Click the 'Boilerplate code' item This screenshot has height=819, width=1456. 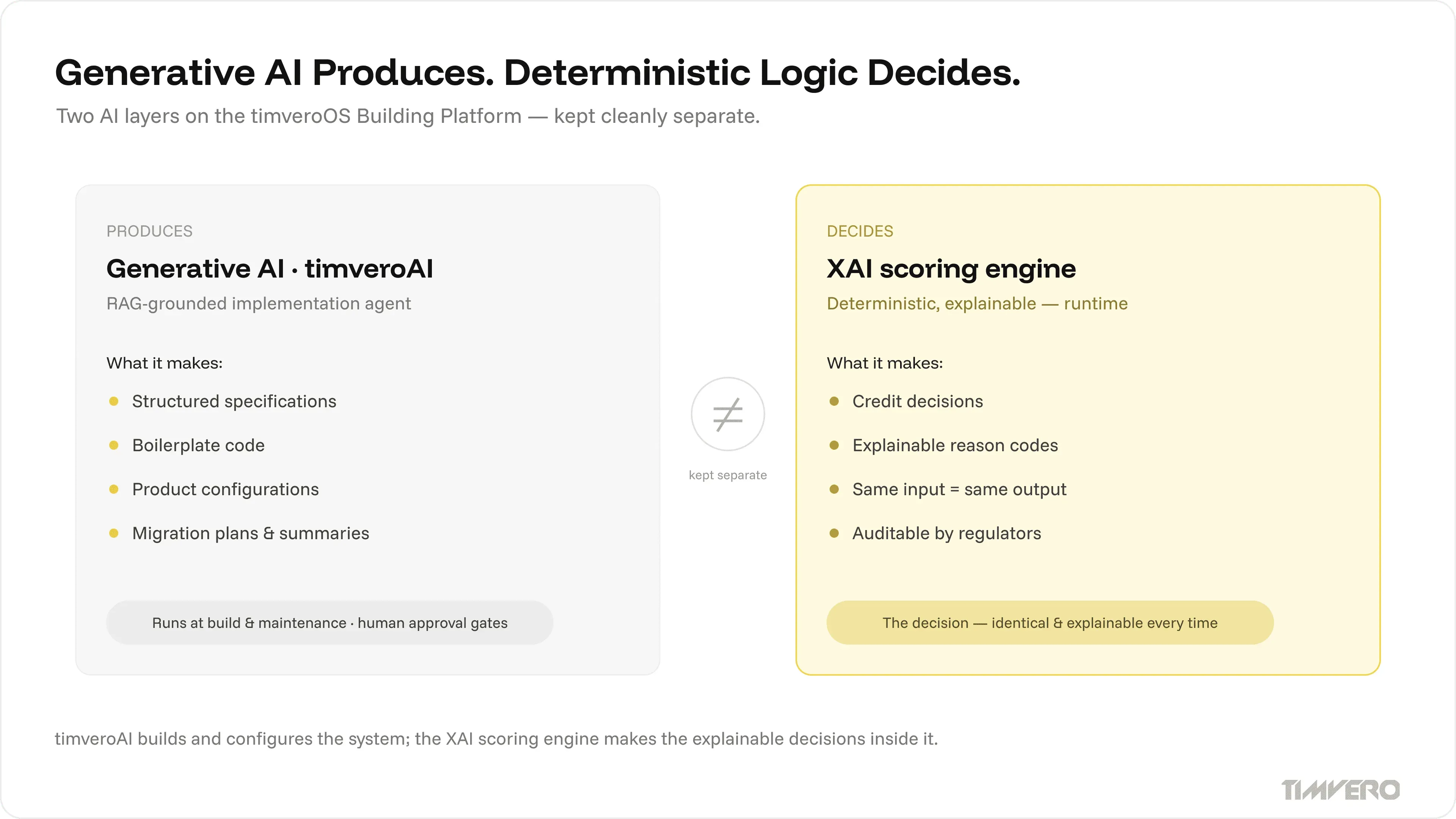click(187, 446)
